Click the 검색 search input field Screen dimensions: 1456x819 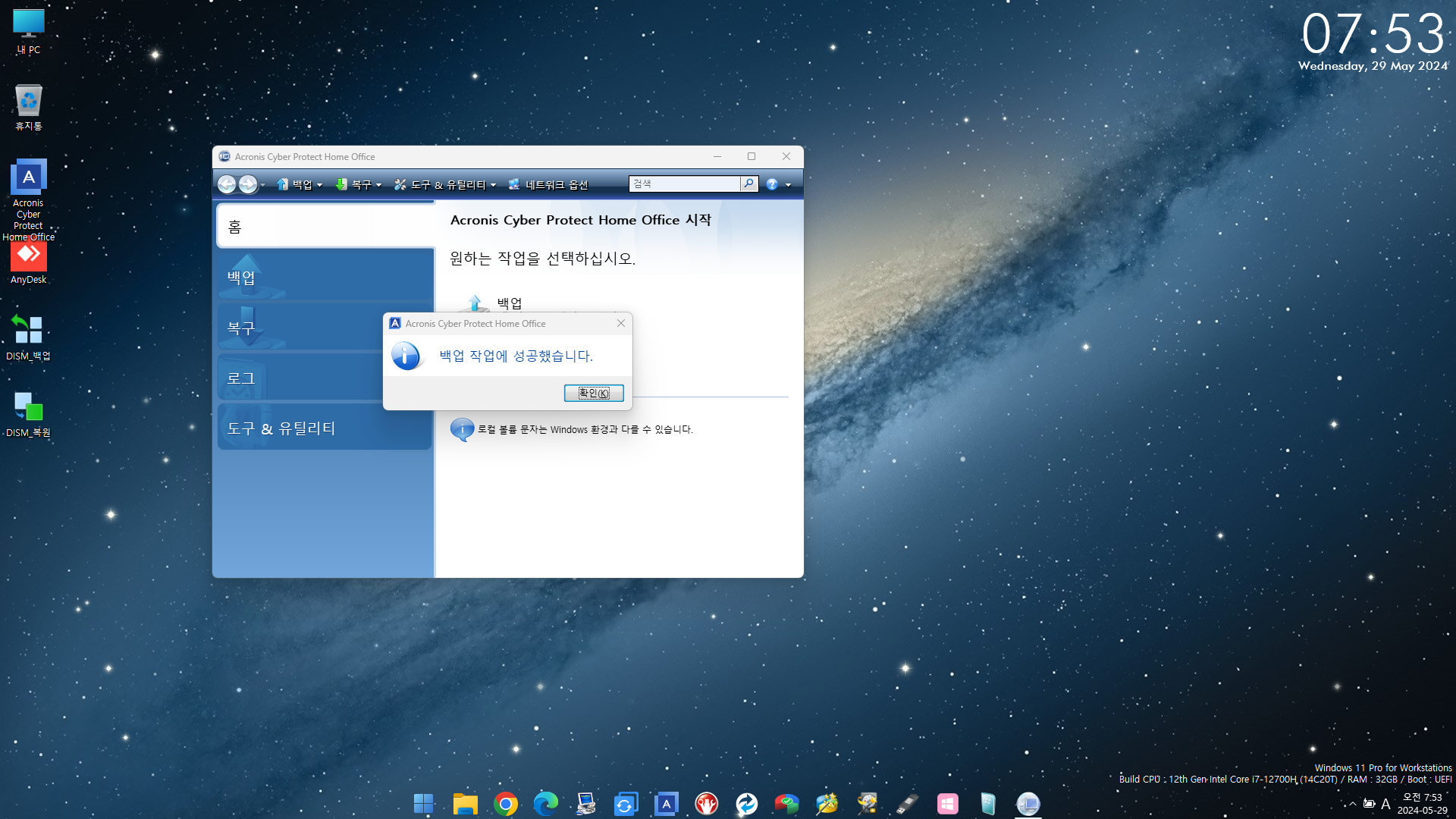684,184
